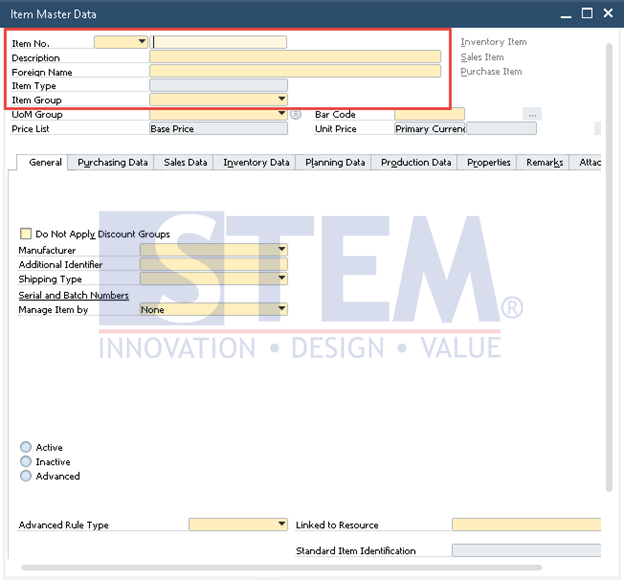Viewport: 624px width, 581px height.
Task: Focus the Description input field
Action: click(295, 57)
